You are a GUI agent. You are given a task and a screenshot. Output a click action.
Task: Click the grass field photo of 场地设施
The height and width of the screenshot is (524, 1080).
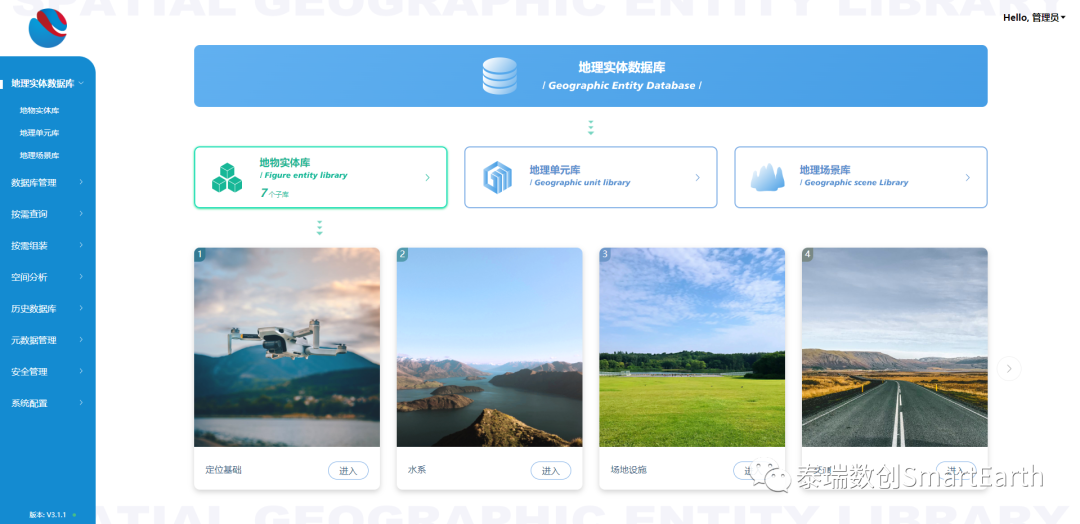point(692,347)
